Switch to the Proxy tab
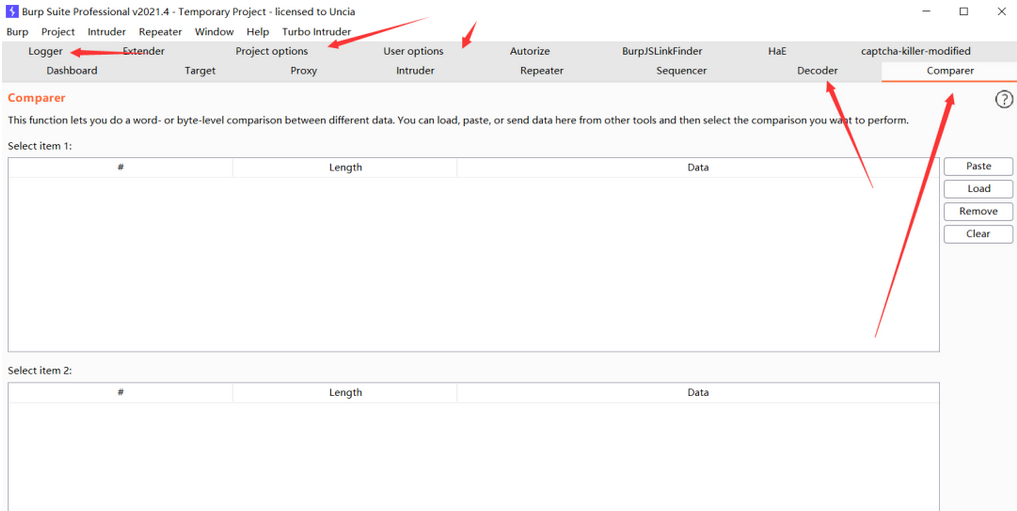The height and width of the screenshot is (511, 1017). tap(304, 71)
